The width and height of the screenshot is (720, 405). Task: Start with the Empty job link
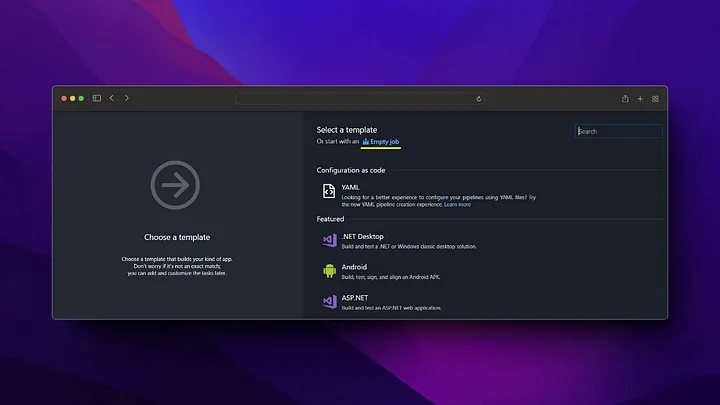pyautogui.click(x=381, y=141)
